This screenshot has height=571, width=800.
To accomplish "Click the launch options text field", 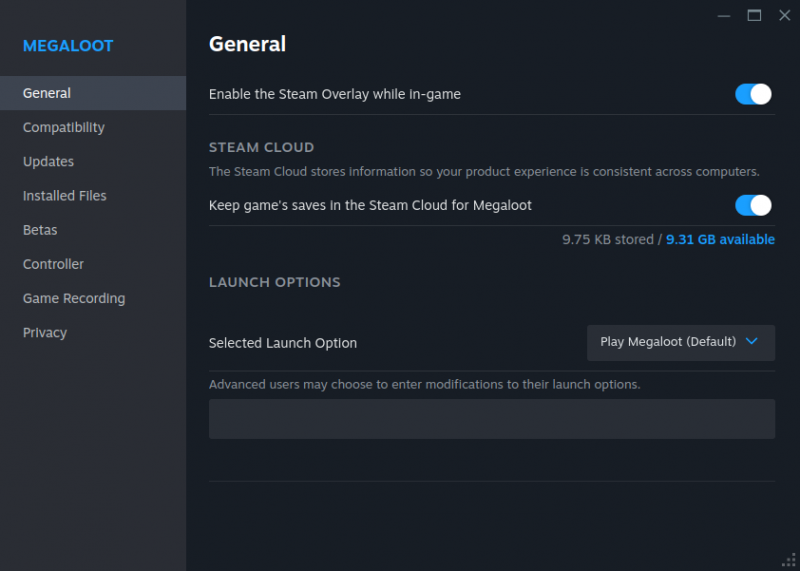I will [x=492, y=419].
